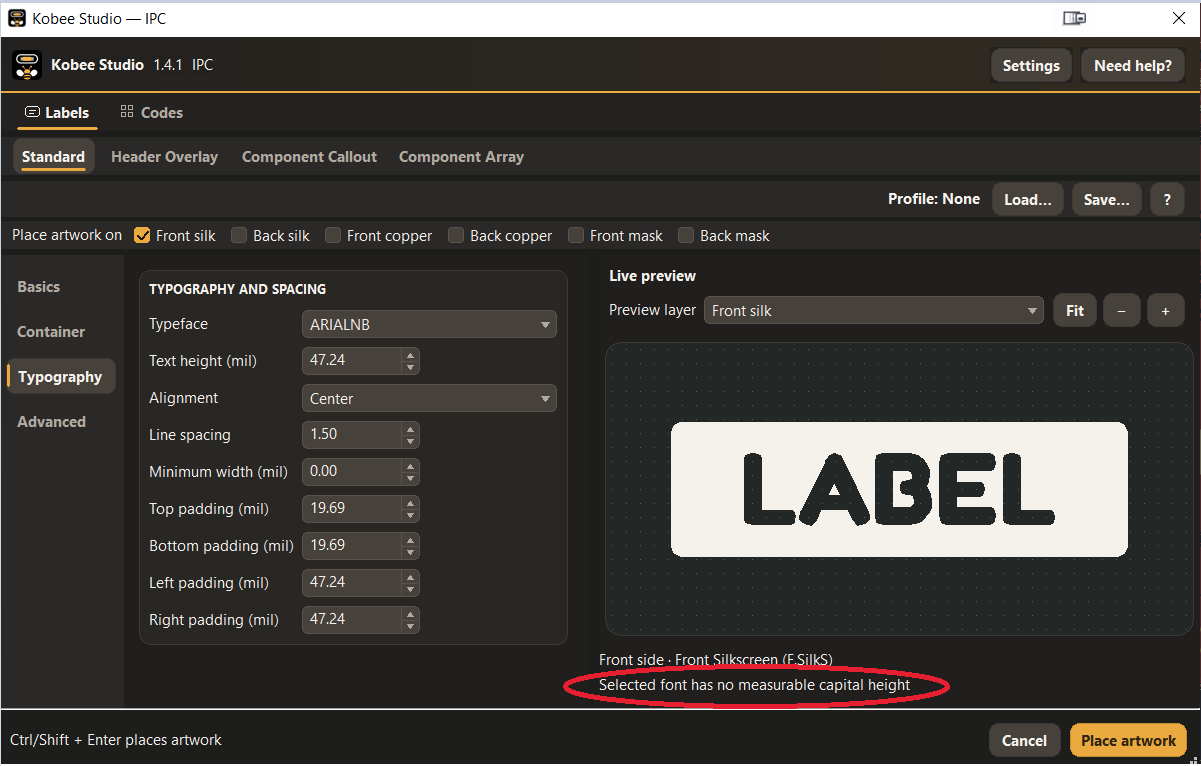1201x766 pixels.
Task: Select the Component Callout tab
Action: click(309, 156)
